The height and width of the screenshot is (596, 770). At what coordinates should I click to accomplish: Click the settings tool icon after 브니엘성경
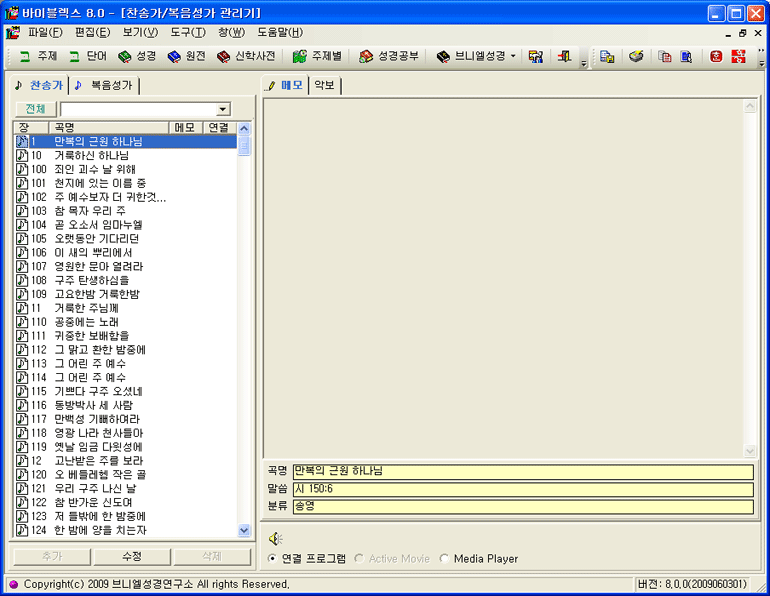[x=536, y=56]
